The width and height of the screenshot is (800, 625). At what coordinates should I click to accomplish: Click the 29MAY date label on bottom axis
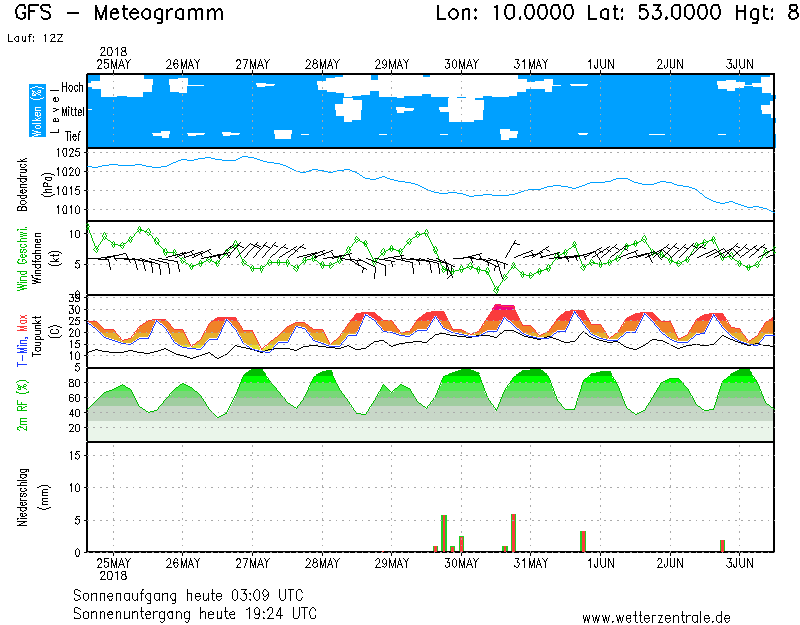(392, 563)
